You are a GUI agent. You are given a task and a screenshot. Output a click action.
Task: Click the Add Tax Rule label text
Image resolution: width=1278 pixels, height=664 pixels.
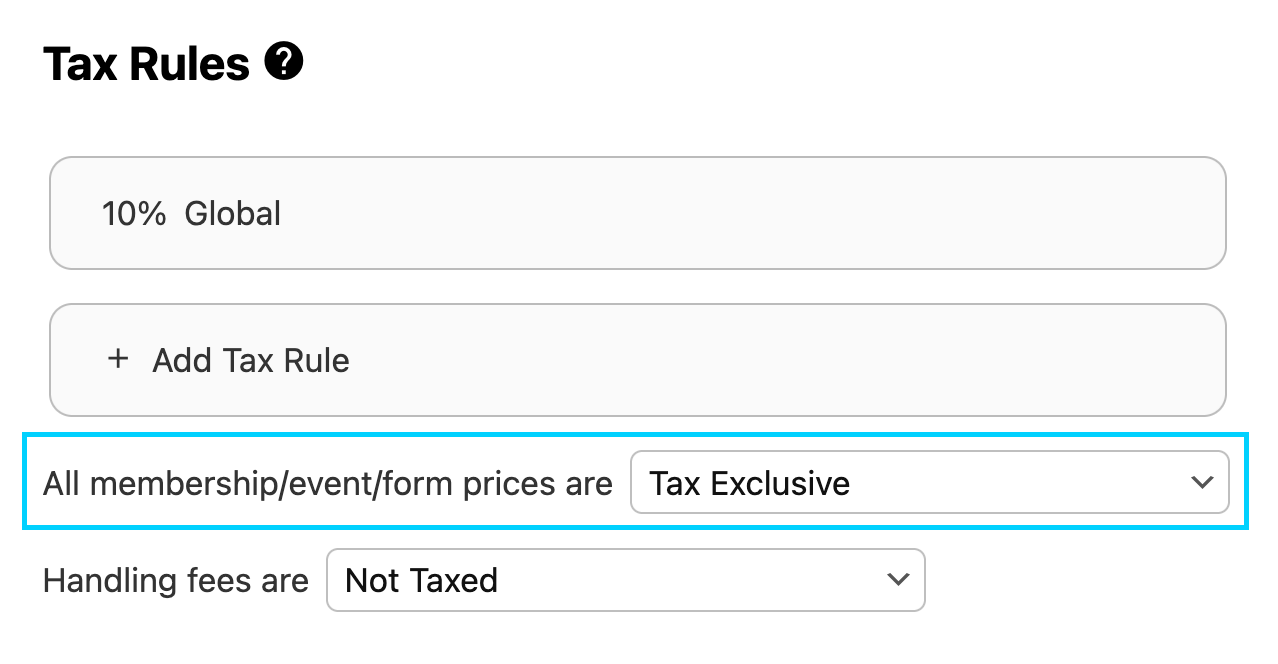pos(251,360)
